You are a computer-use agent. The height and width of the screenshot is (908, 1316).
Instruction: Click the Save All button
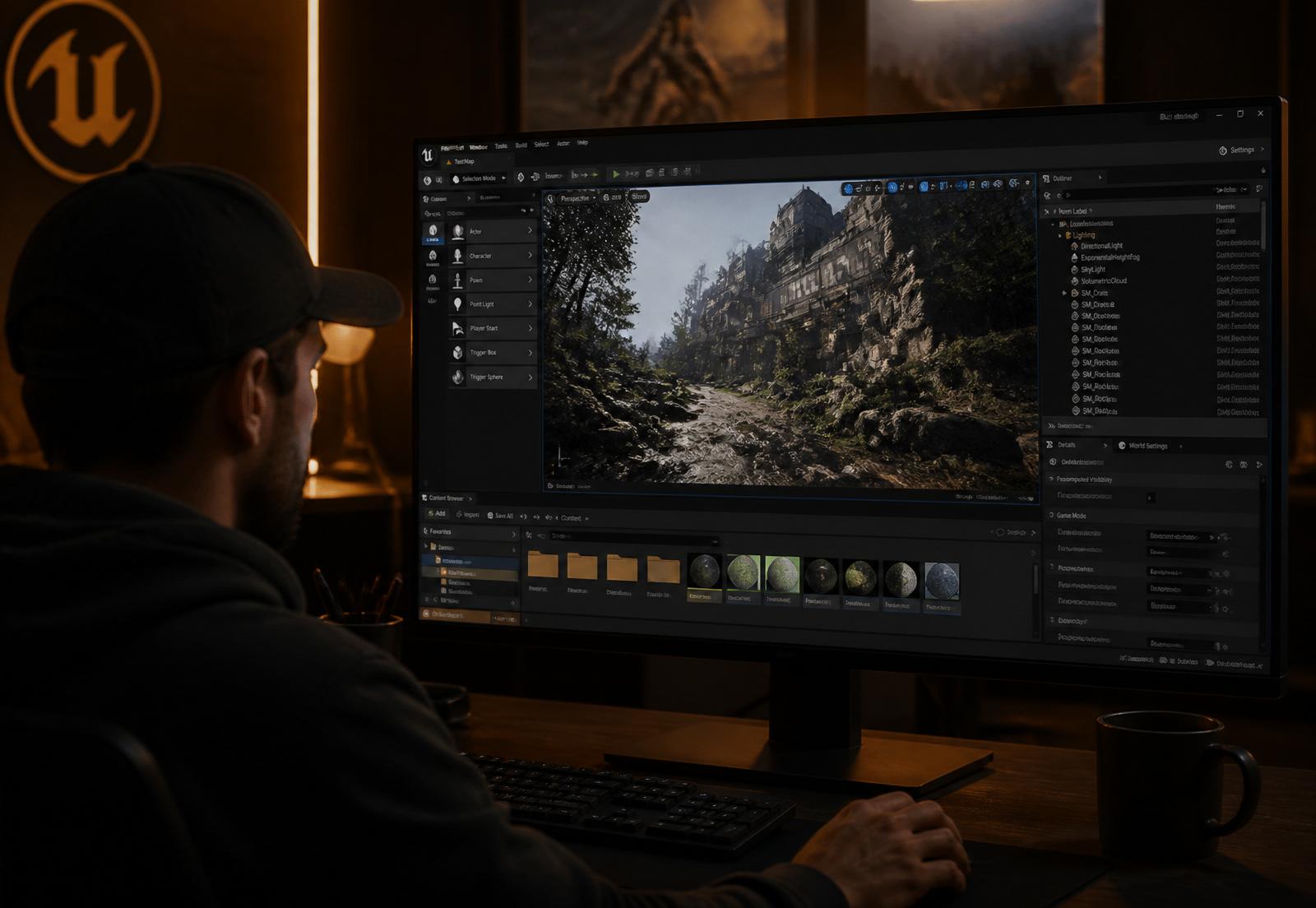500,516
